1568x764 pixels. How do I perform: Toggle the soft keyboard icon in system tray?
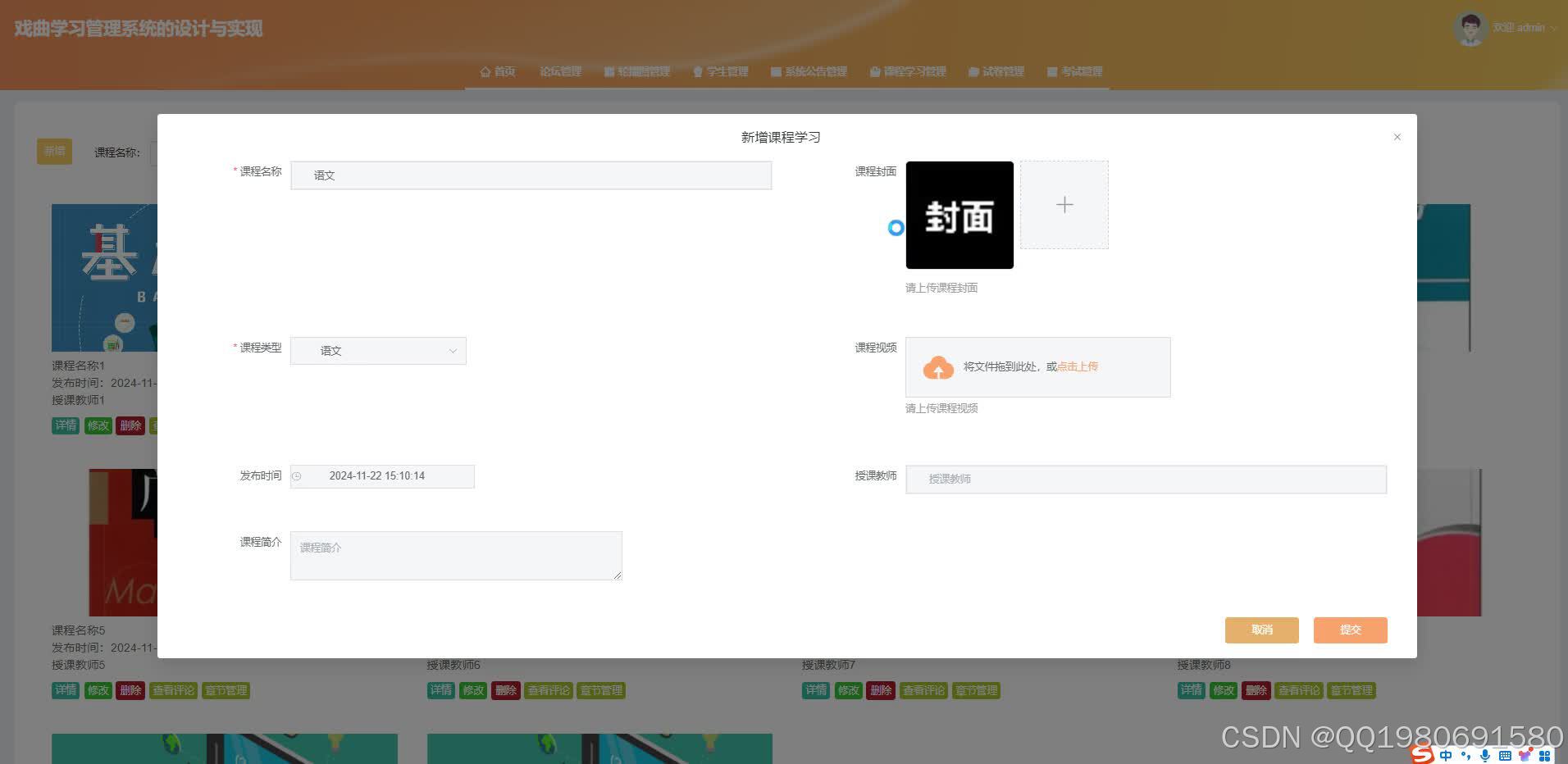coord(1505,755)
